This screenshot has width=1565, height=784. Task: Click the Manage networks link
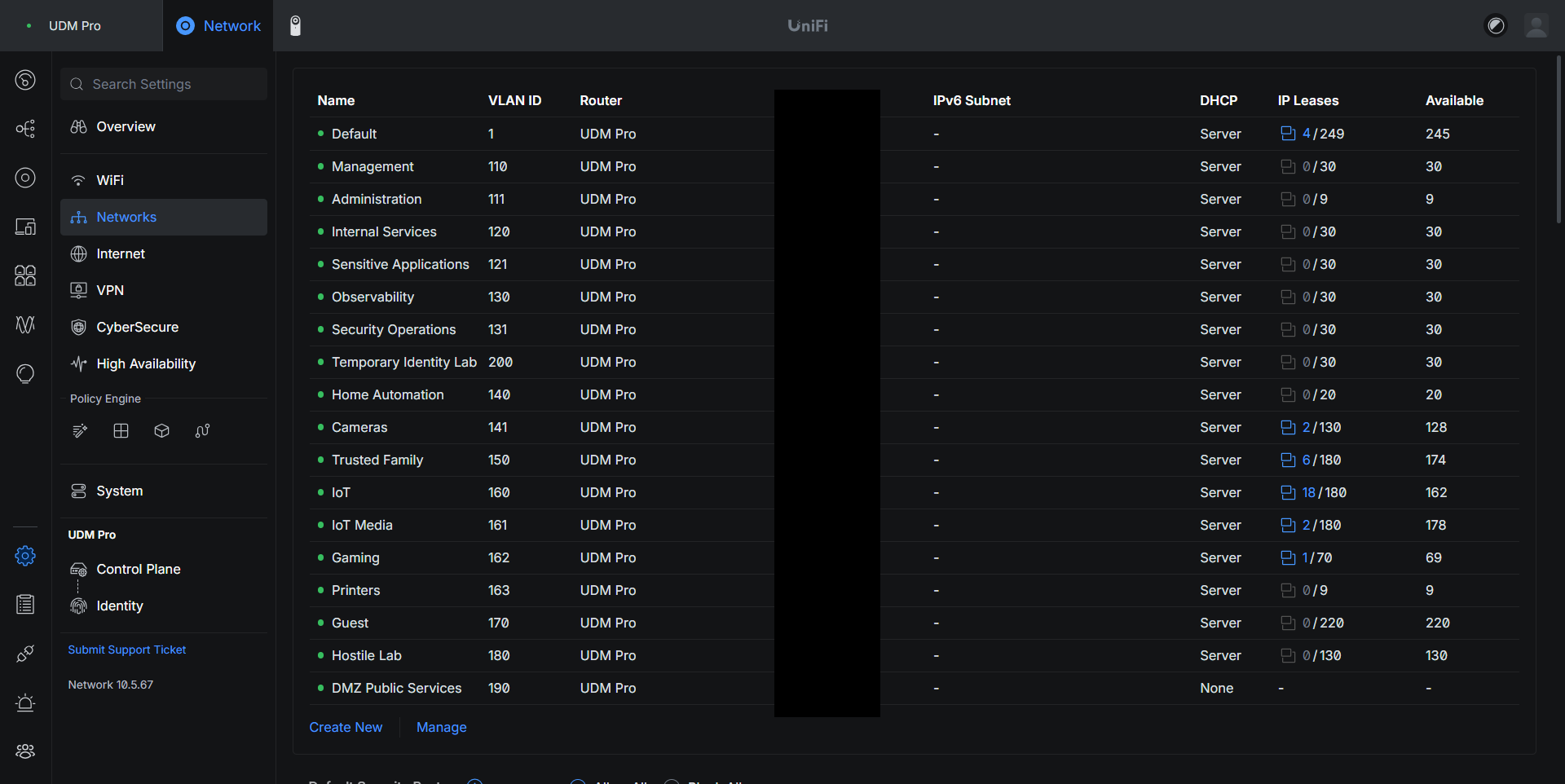(442, 727)
